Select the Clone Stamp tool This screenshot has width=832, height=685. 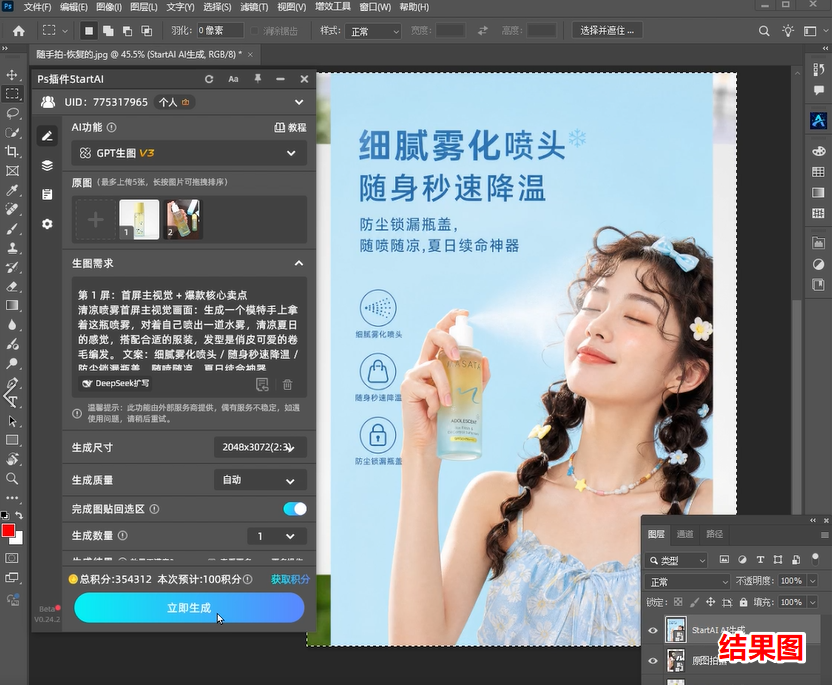(12, 248)
